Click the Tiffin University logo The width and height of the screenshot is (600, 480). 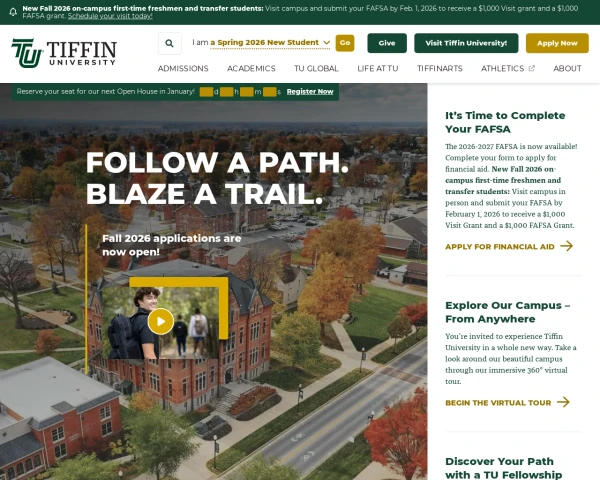[x=64, y=53]
